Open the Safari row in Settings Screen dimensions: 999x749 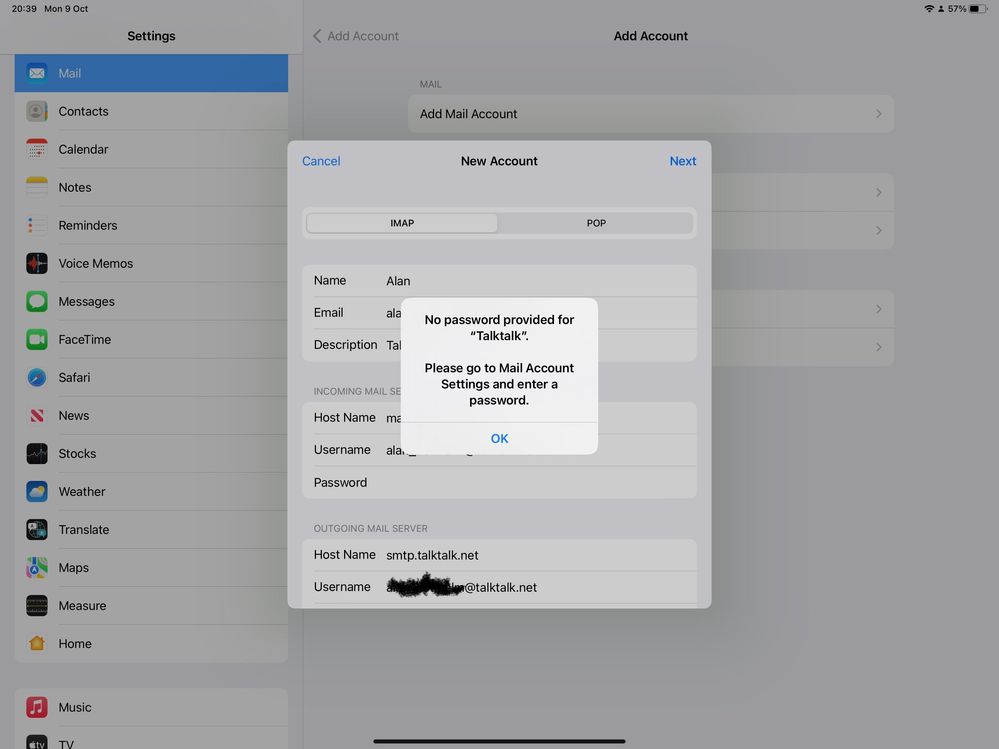pyautogui.click(x=151, y=378)
